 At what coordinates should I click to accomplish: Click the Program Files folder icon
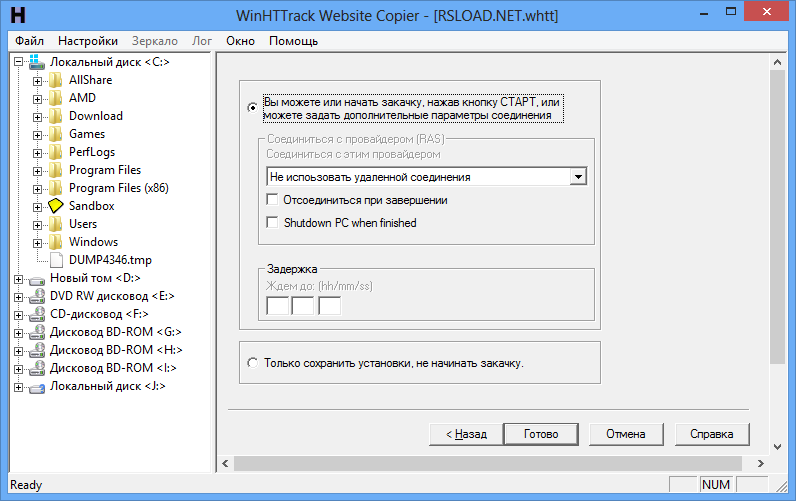coord(56,170)
